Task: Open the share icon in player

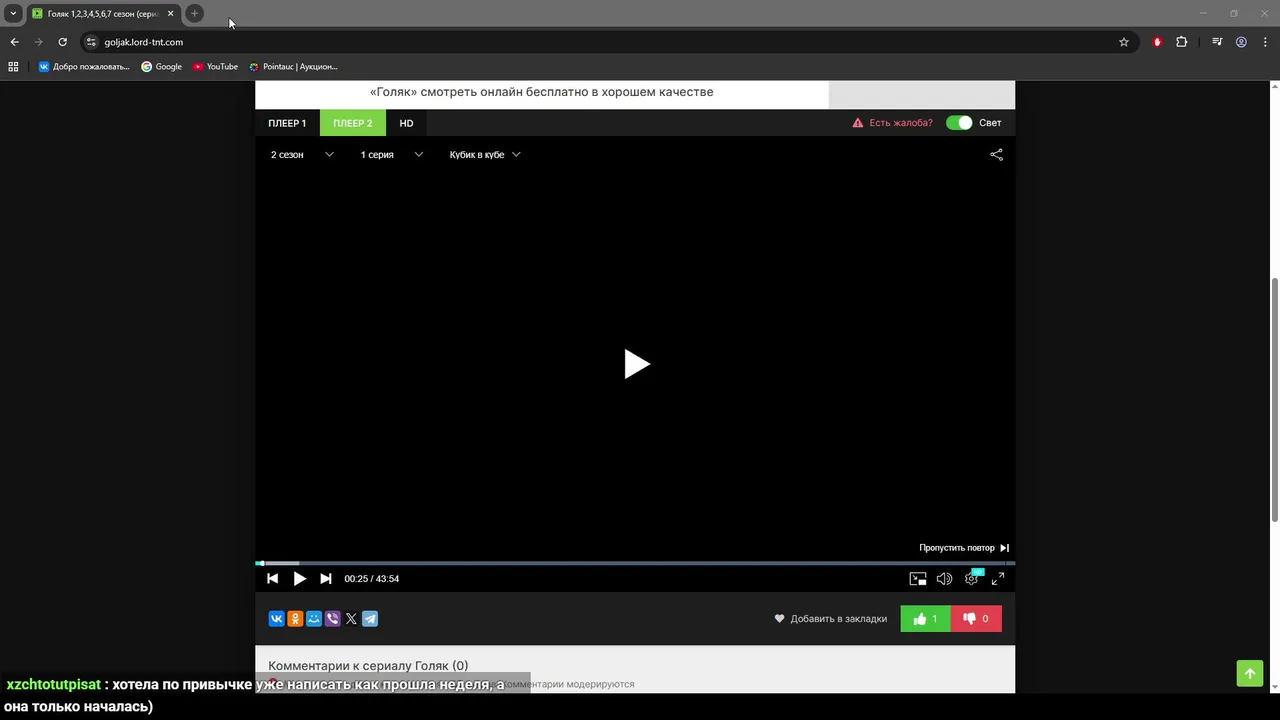Action: (996, 155)
